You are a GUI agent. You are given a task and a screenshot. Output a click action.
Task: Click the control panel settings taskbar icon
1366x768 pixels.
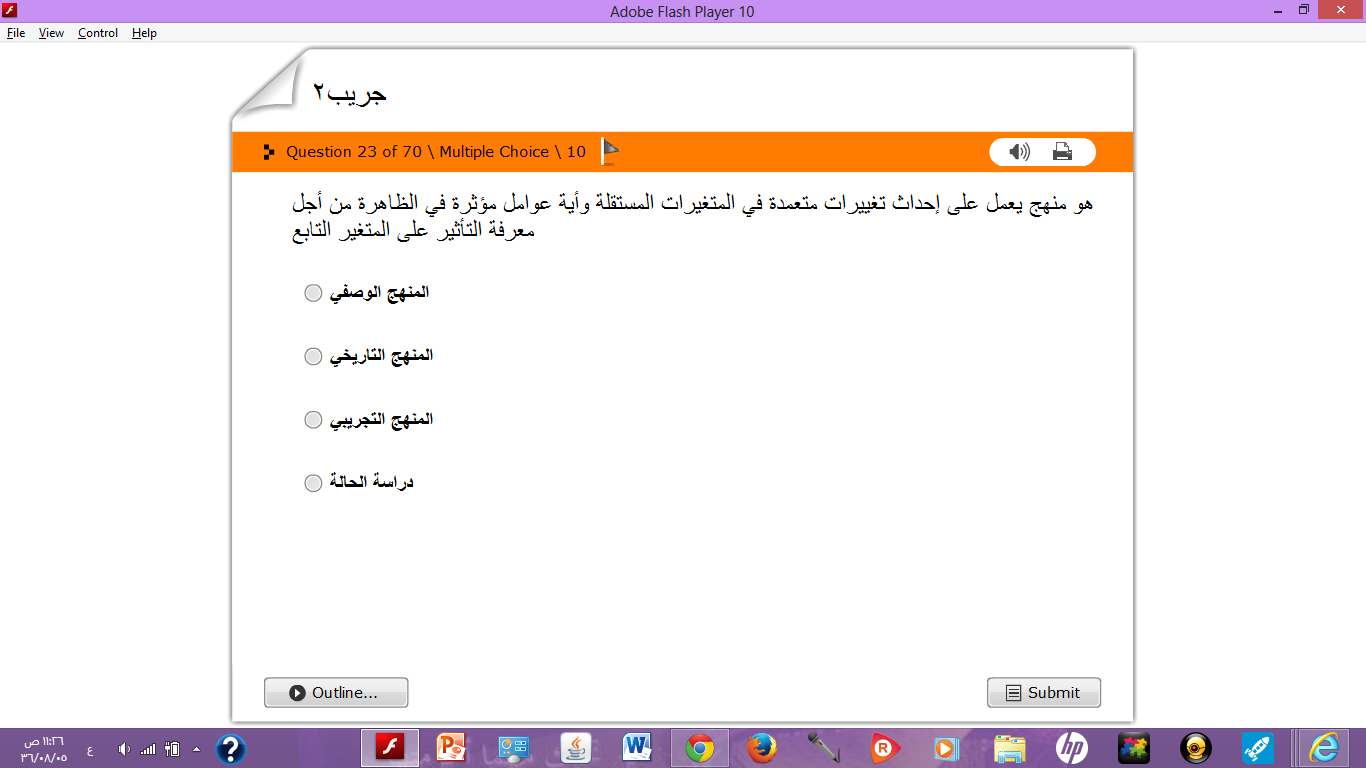[513, 748]
